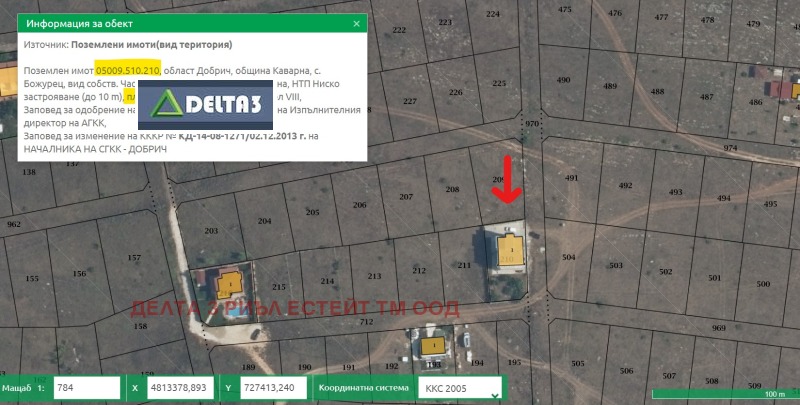The image size is (800, 405).
Task: Select parcel 492 on the map
Action: [x=625, y=186]
